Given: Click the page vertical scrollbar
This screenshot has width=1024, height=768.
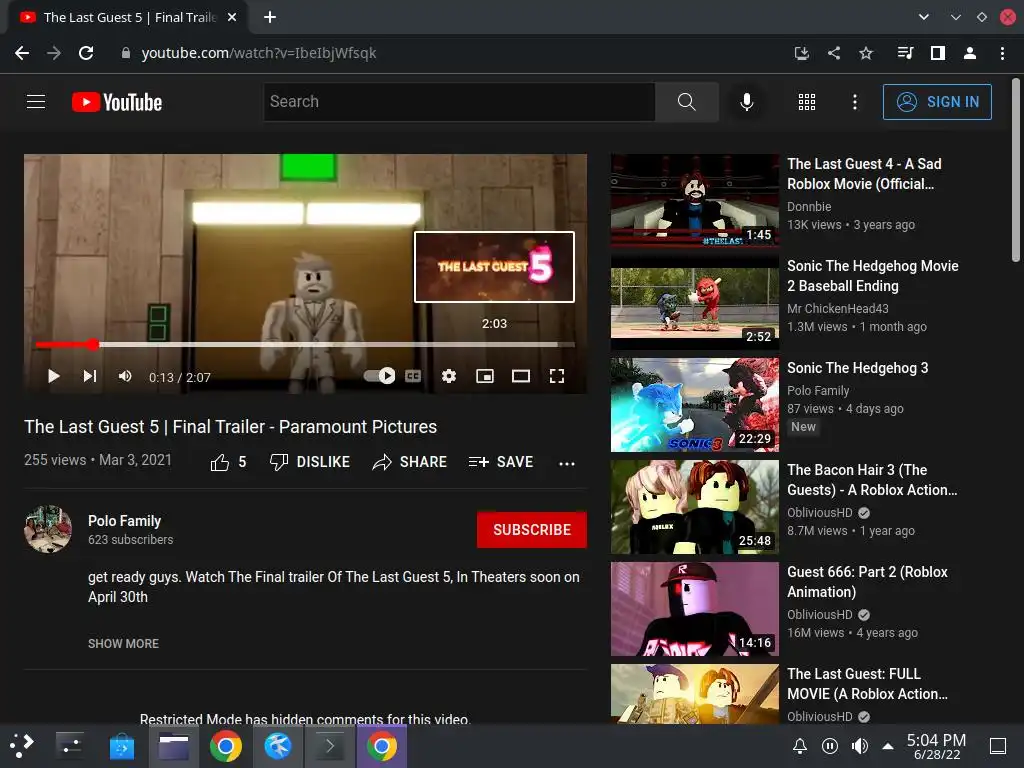Looking at the screenshot, I should click(1016, 170).
